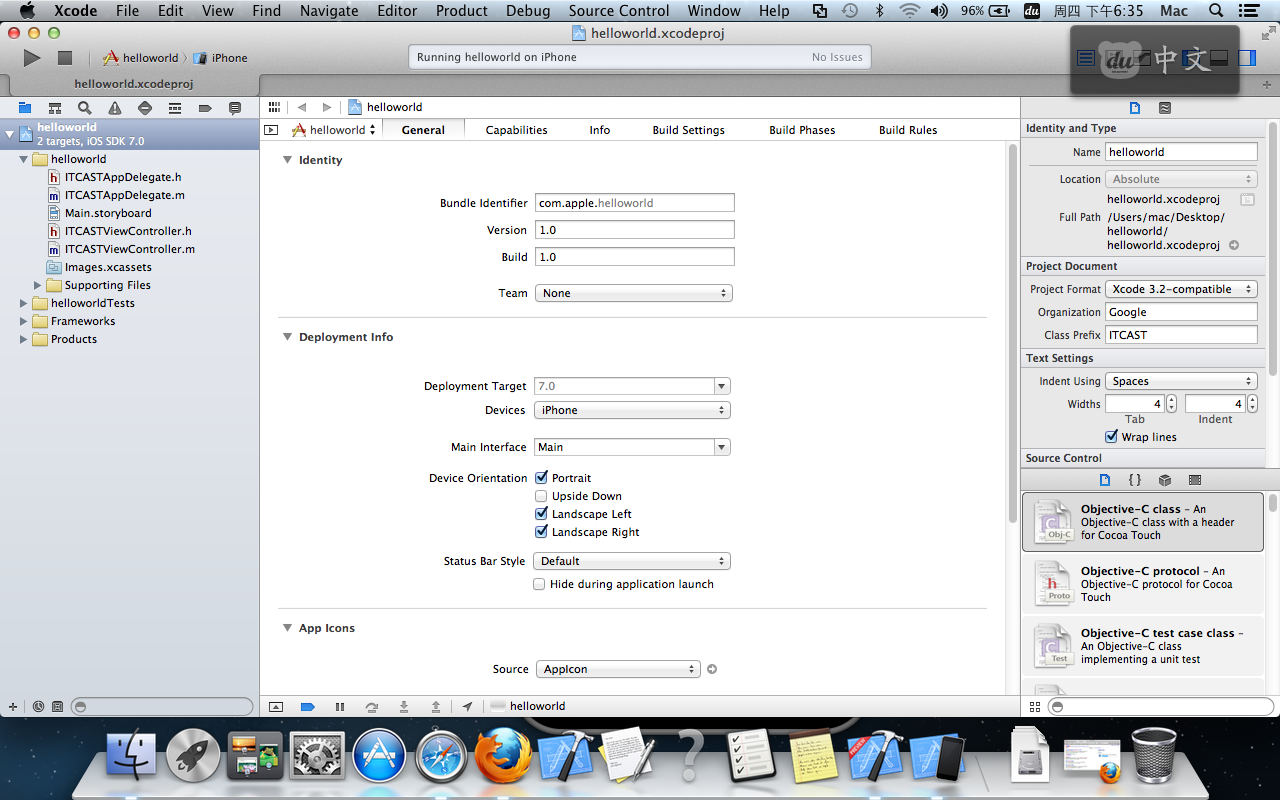Click Step Into in debug bar
Image resolution: width=1280 pixels, height=800 pixels.
click(404, 707)
